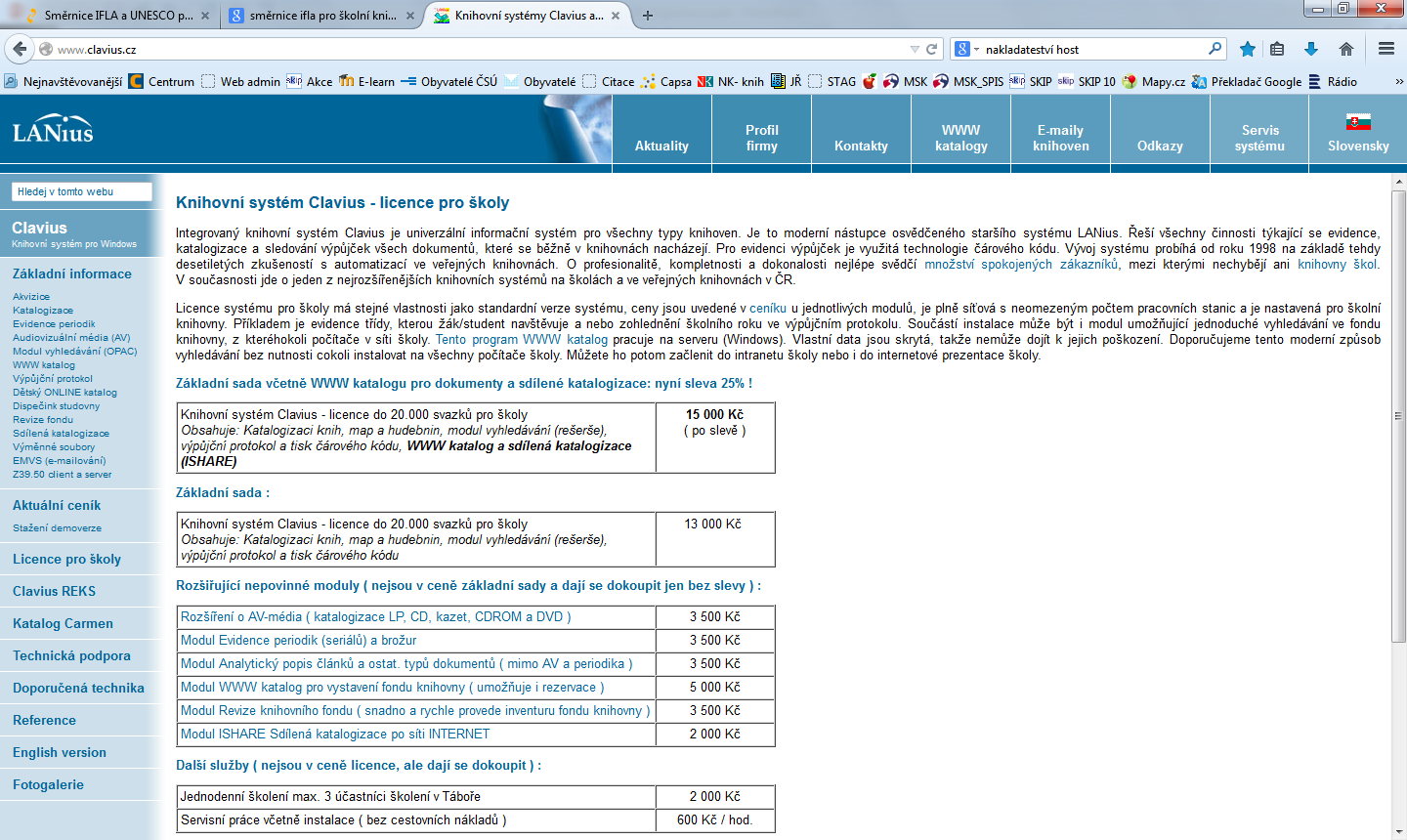Screen dimensions: 1407x840
Task: Close the Knihovní systémy Clavius tab
Action: [616, 16]
